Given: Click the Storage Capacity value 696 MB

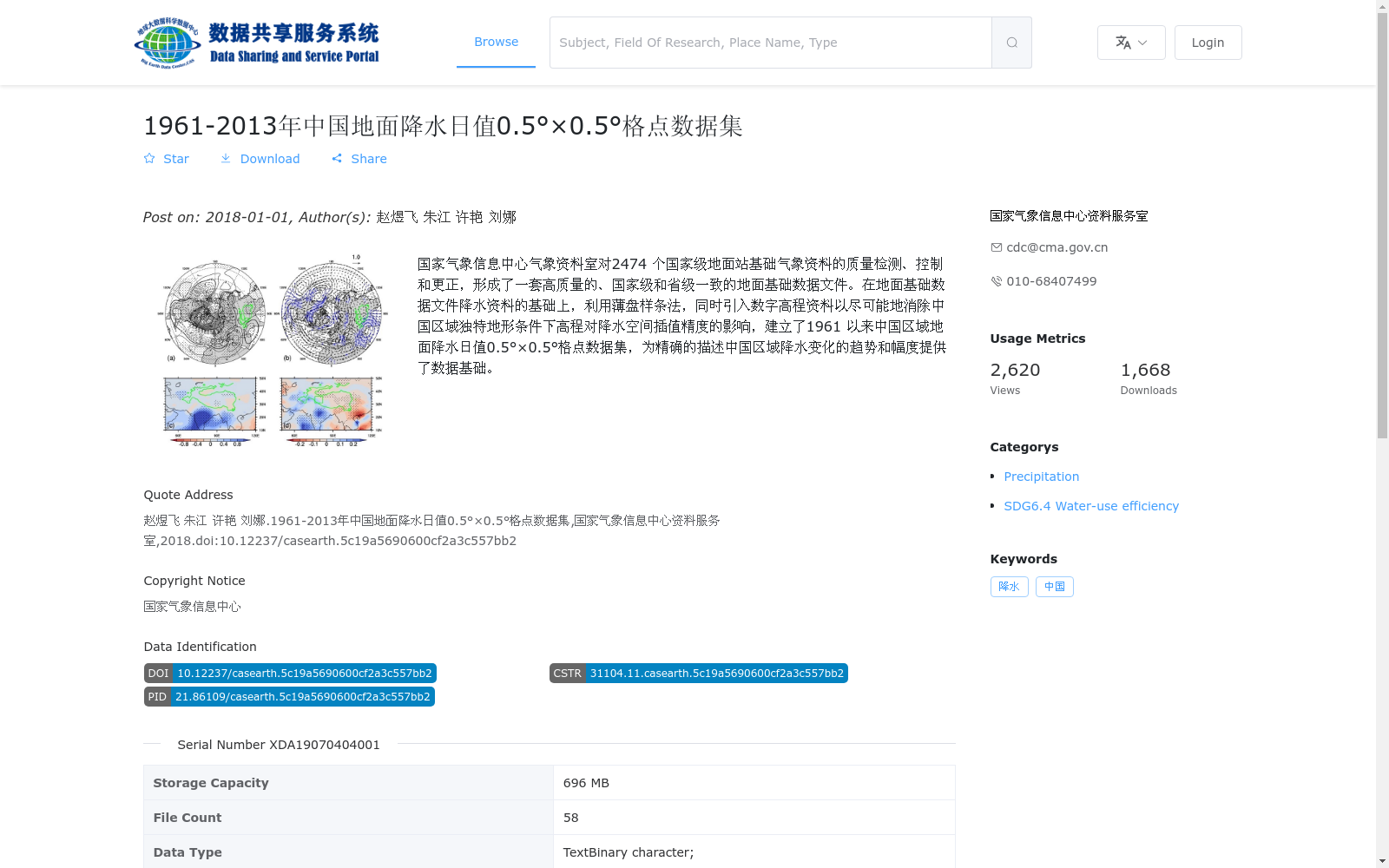Looking at the screenshot, I should pyautogui.click(x=586, y=783).
